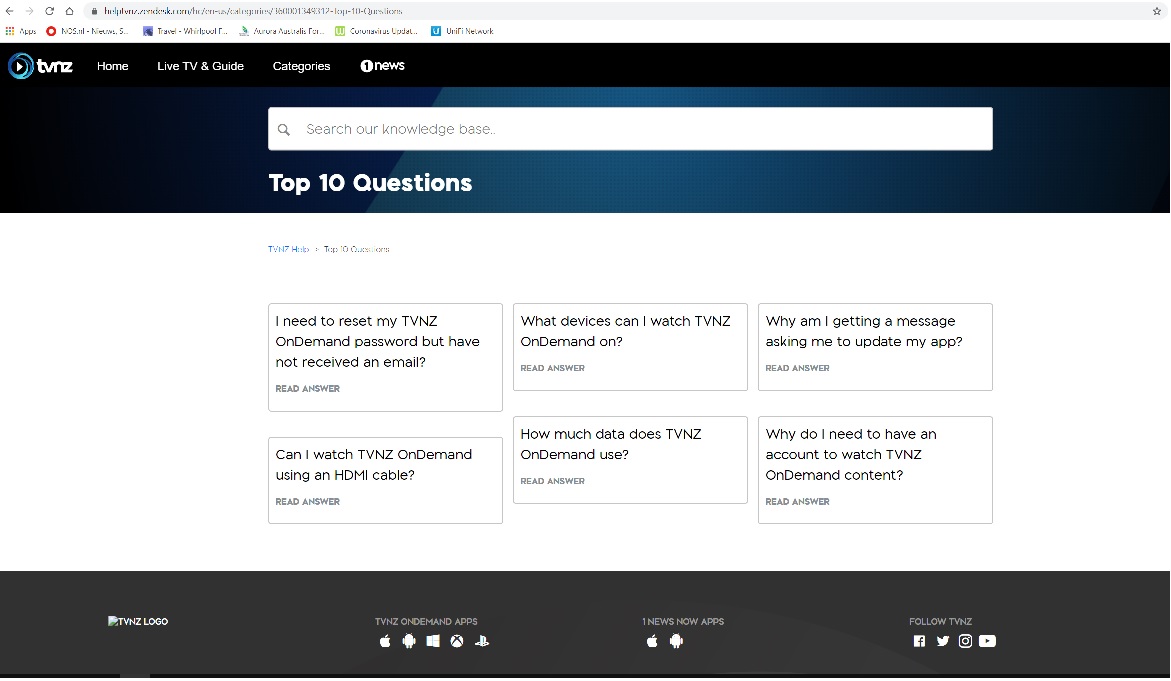
Task: Click the 'Top 10 Questions' page heading
Action: click(370, 183)
